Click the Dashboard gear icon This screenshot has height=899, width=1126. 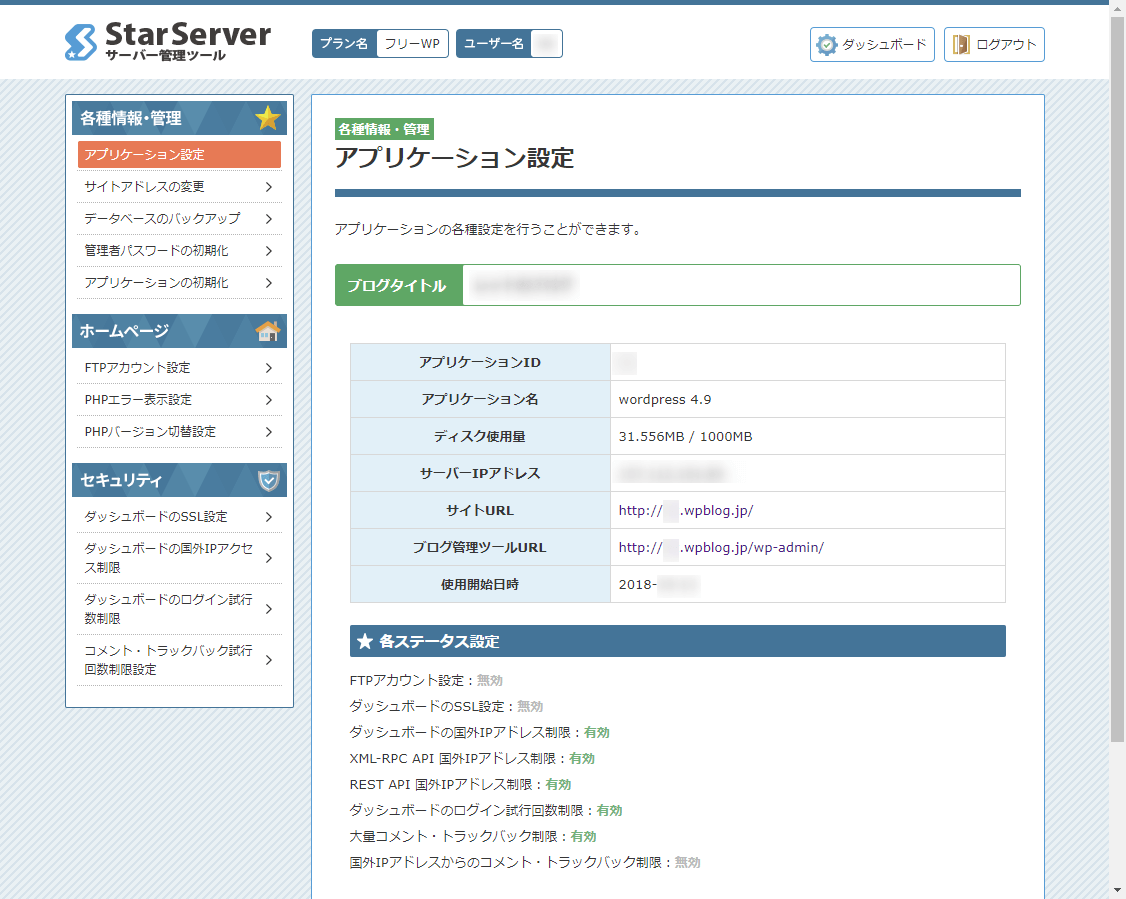click(x=827, y=45)
